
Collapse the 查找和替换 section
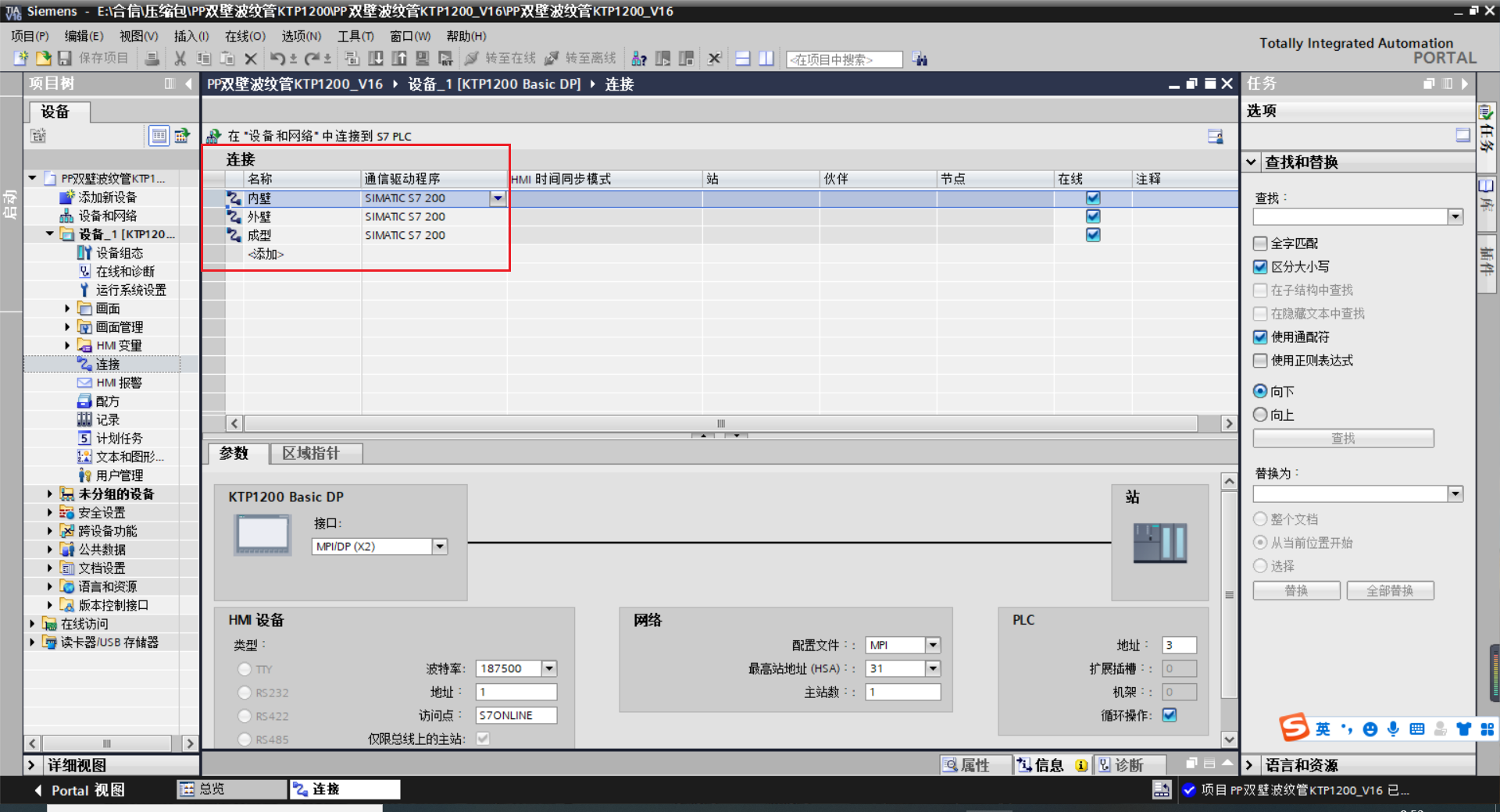[x=1251, y=162]
